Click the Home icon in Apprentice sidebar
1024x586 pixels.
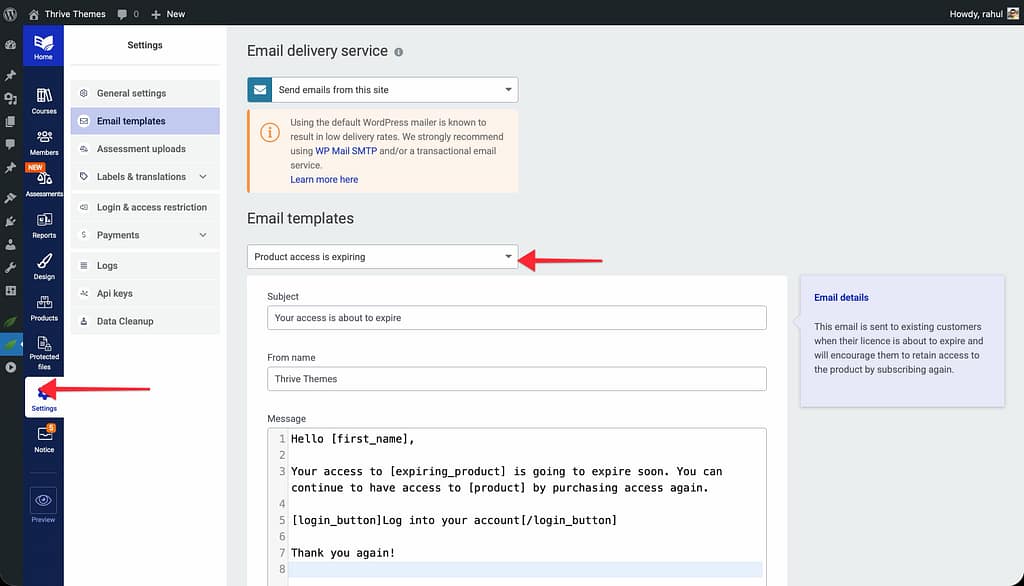click(x=43, y=46)
